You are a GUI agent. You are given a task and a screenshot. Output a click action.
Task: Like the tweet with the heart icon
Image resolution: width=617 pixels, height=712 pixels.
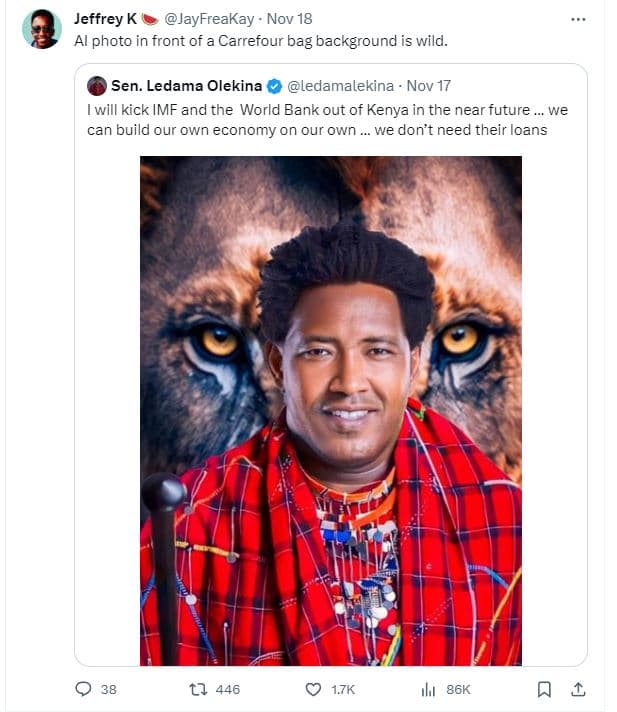coord(313,689)
